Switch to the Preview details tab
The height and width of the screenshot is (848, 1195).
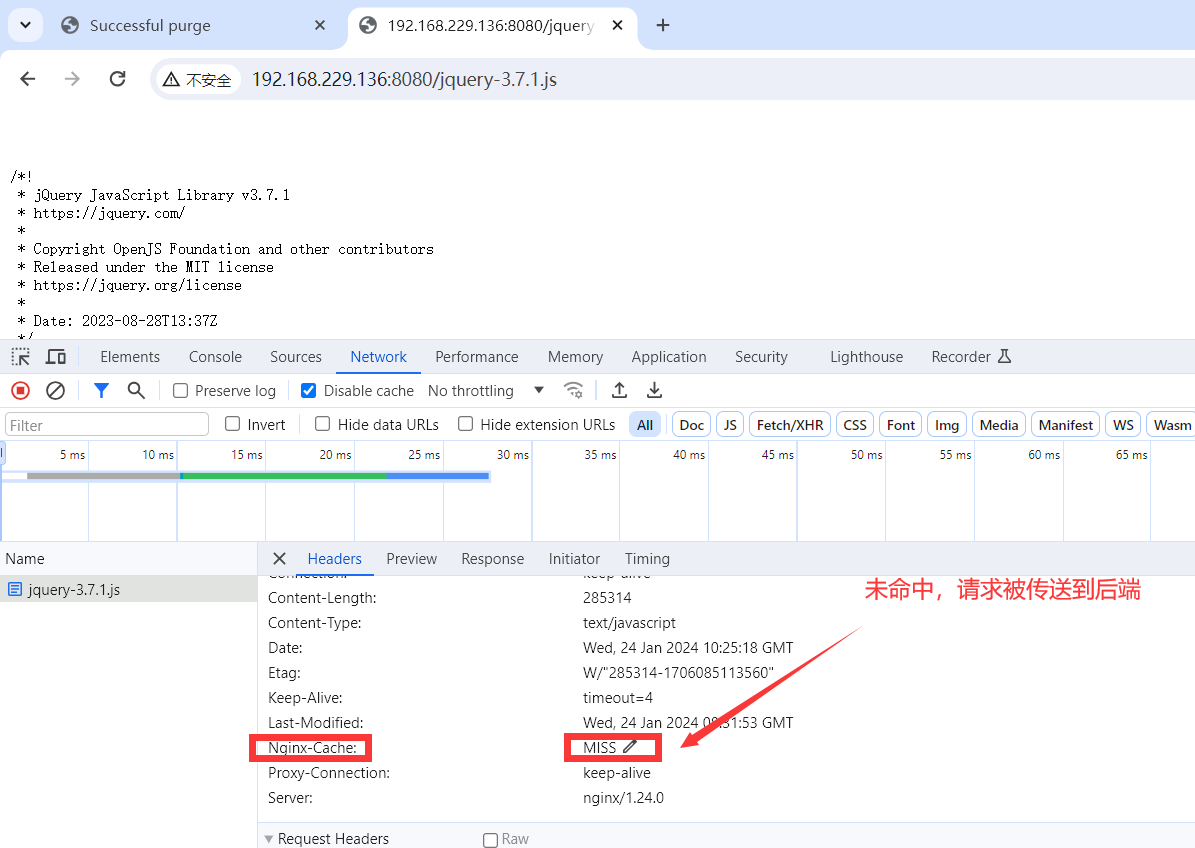[x=412, y=558]
